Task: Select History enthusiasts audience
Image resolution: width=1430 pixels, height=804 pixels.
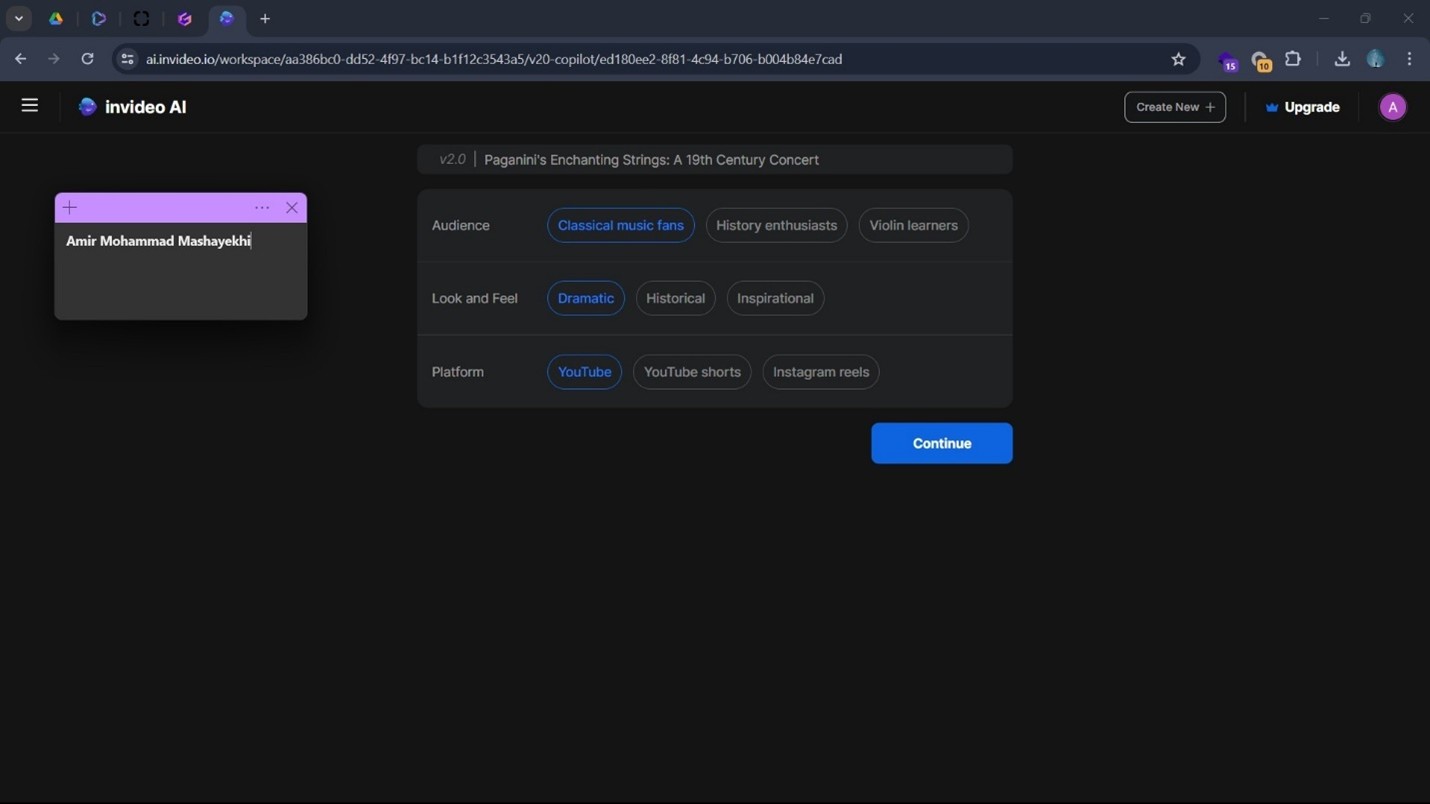Action: (x=776, y=225)
